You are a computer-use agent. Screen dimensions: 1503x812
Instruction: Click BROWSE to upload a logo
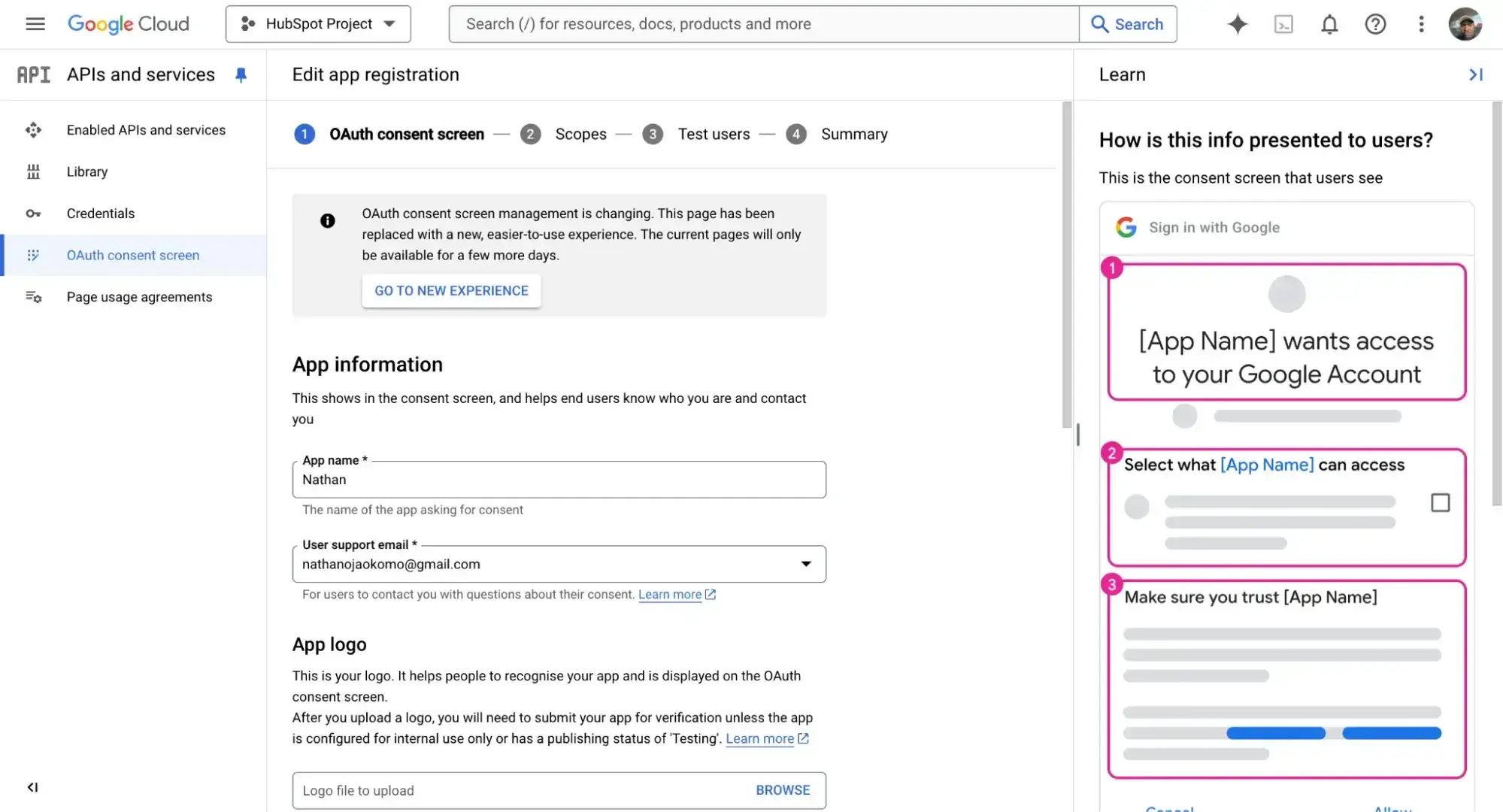tap(783, 790)
